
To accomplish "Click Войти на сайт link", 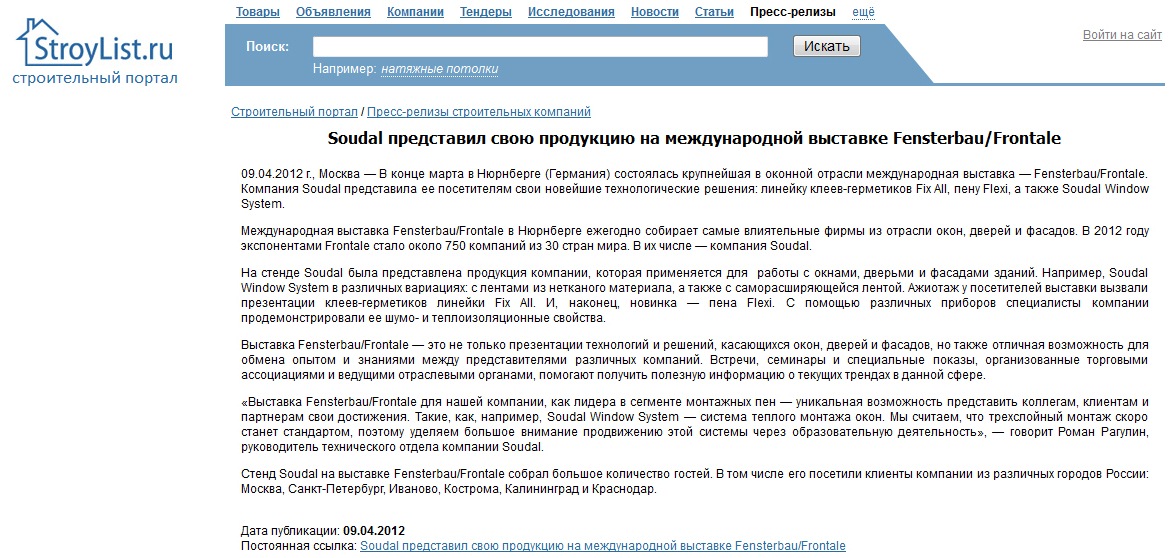I will pyautogui.click(x=1123, y=35).
